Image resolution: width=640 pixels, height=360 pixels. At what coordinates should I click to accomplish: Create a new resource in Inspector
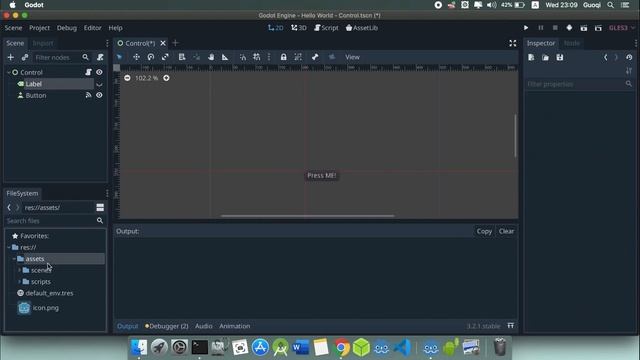tap(531, 58)
